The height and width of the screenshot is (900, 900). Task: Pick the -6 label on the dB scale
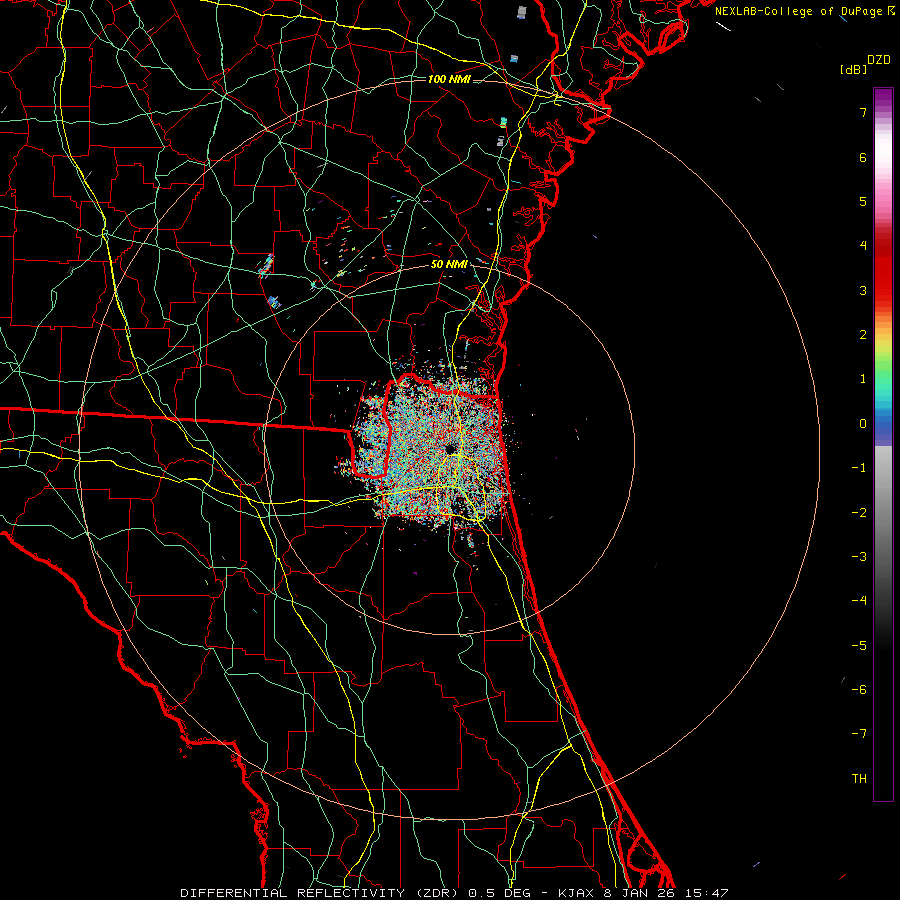tap(859, 690)
